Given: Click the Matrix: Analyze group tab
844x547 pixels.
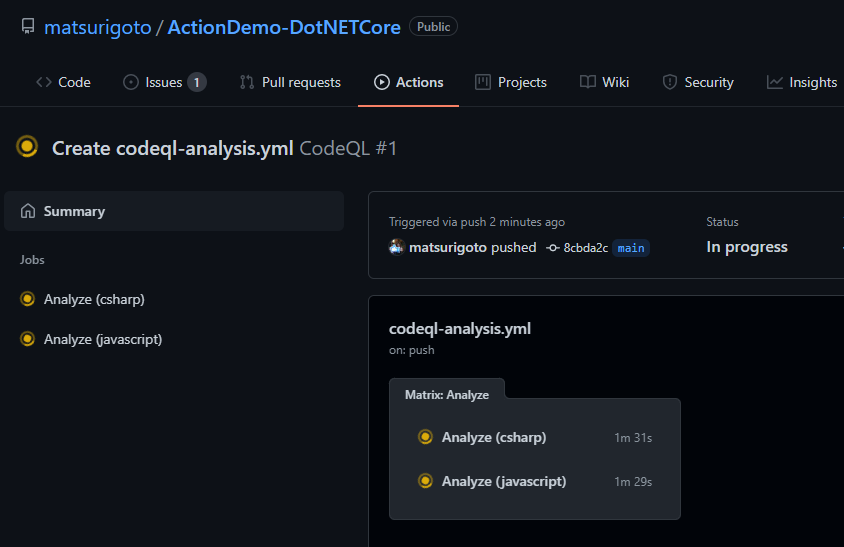Looking at the screenshot, I should [447, 395].
